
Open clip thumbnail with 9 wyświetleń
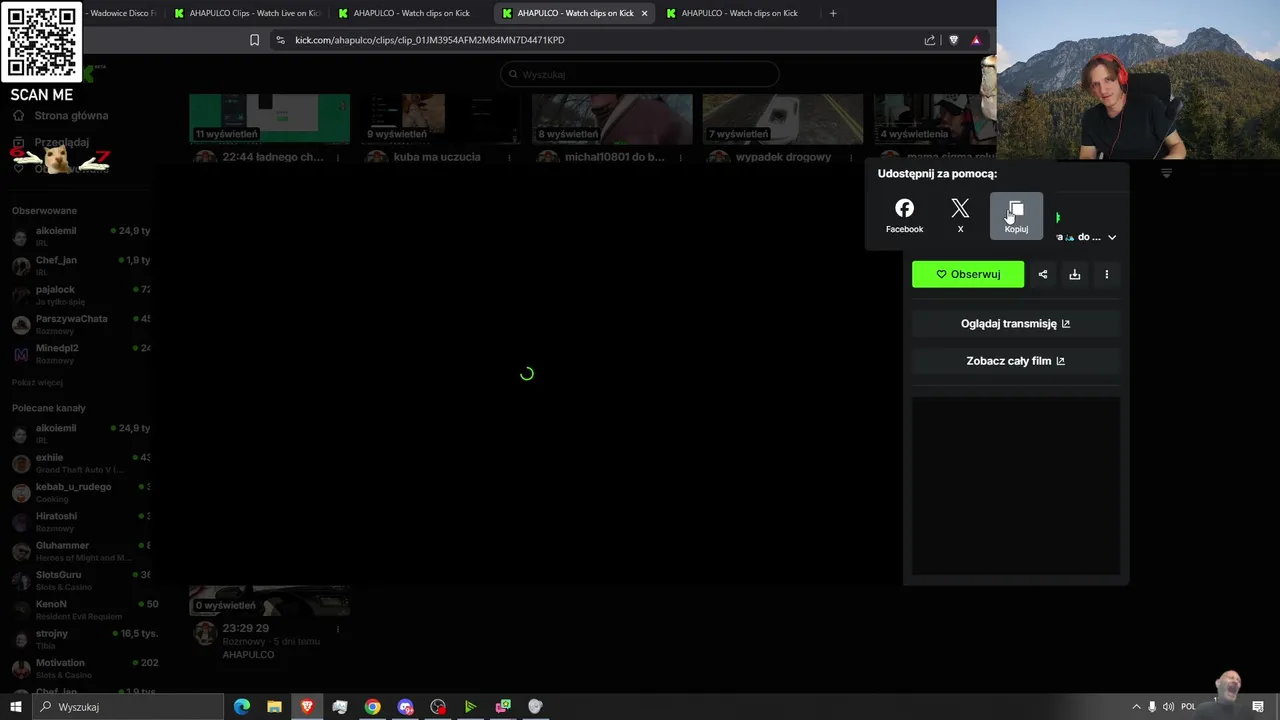click(441, 119)
